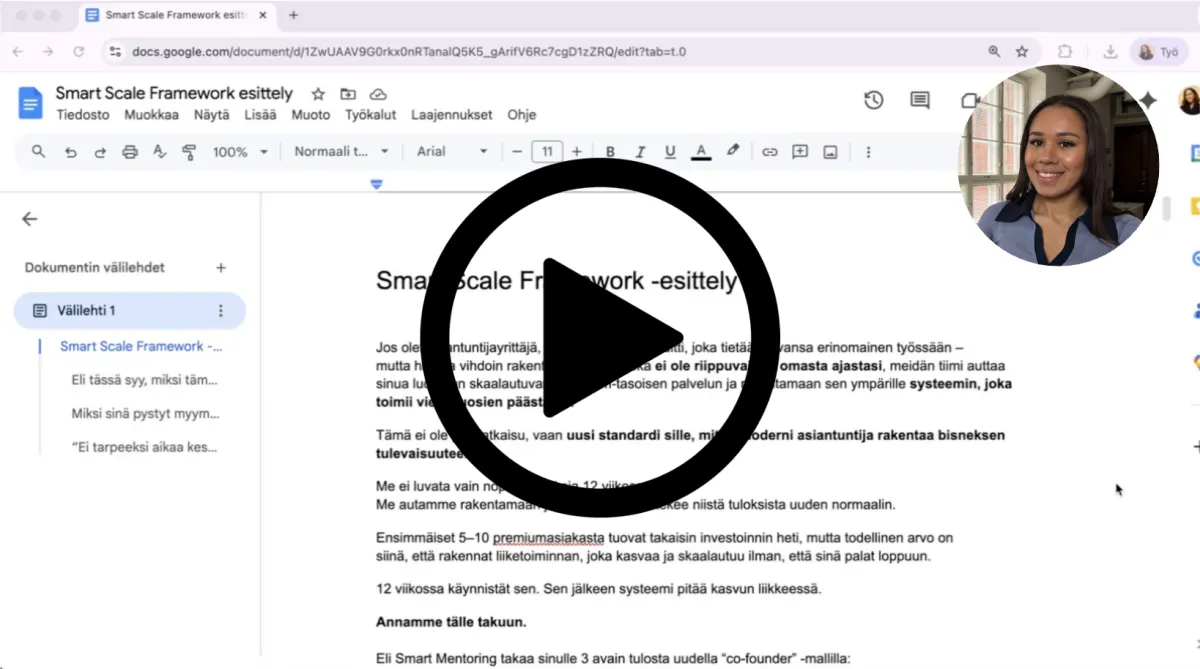Open the browser zoom magnifier icon
The height and width of the screenshot is (669, 1200).
[x=994, y=52]
